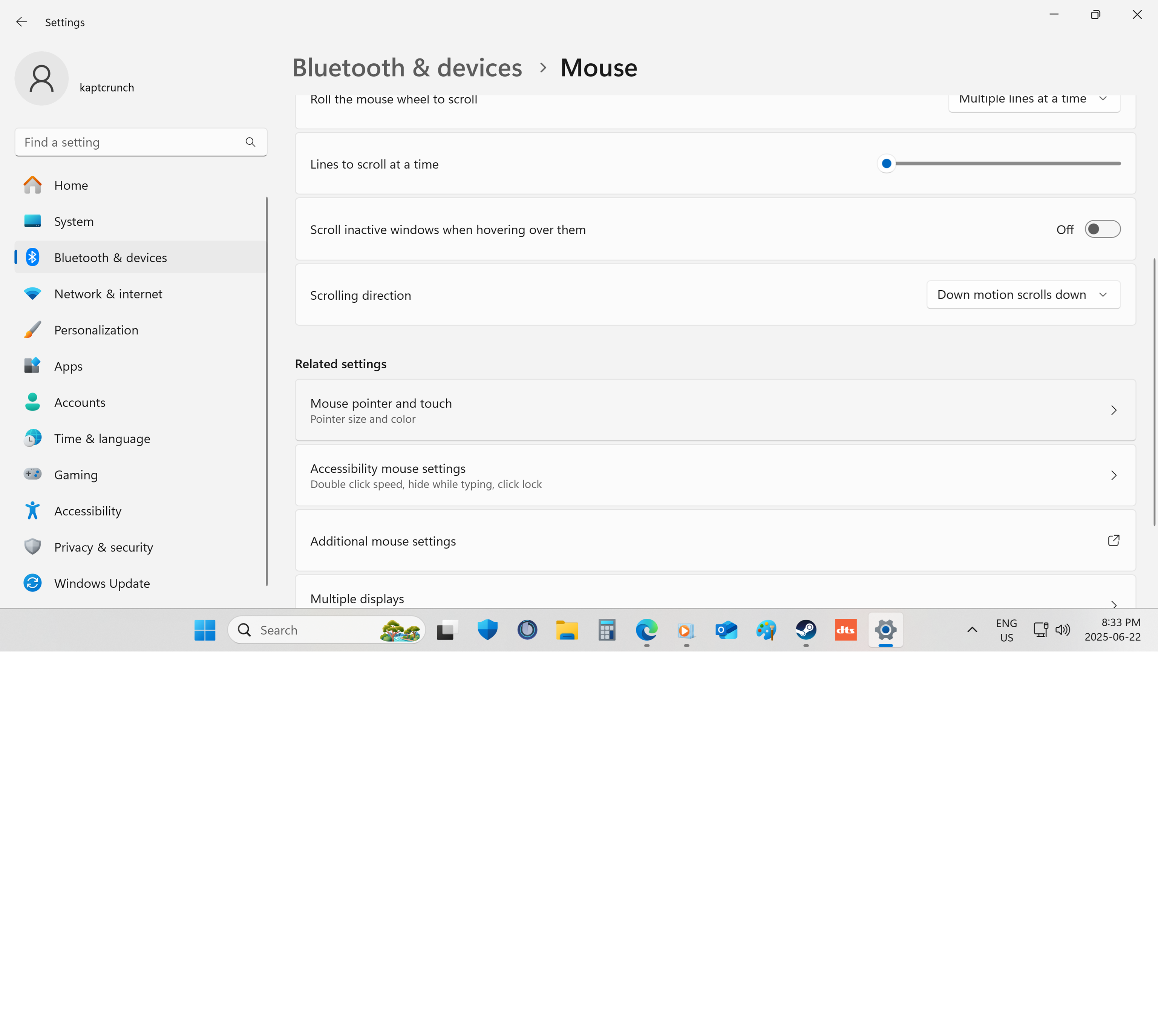The height and width of the screenshot is (1036, 1158).
Task: Open Accessibility mouse settings
Action: (x=715, y=475)
